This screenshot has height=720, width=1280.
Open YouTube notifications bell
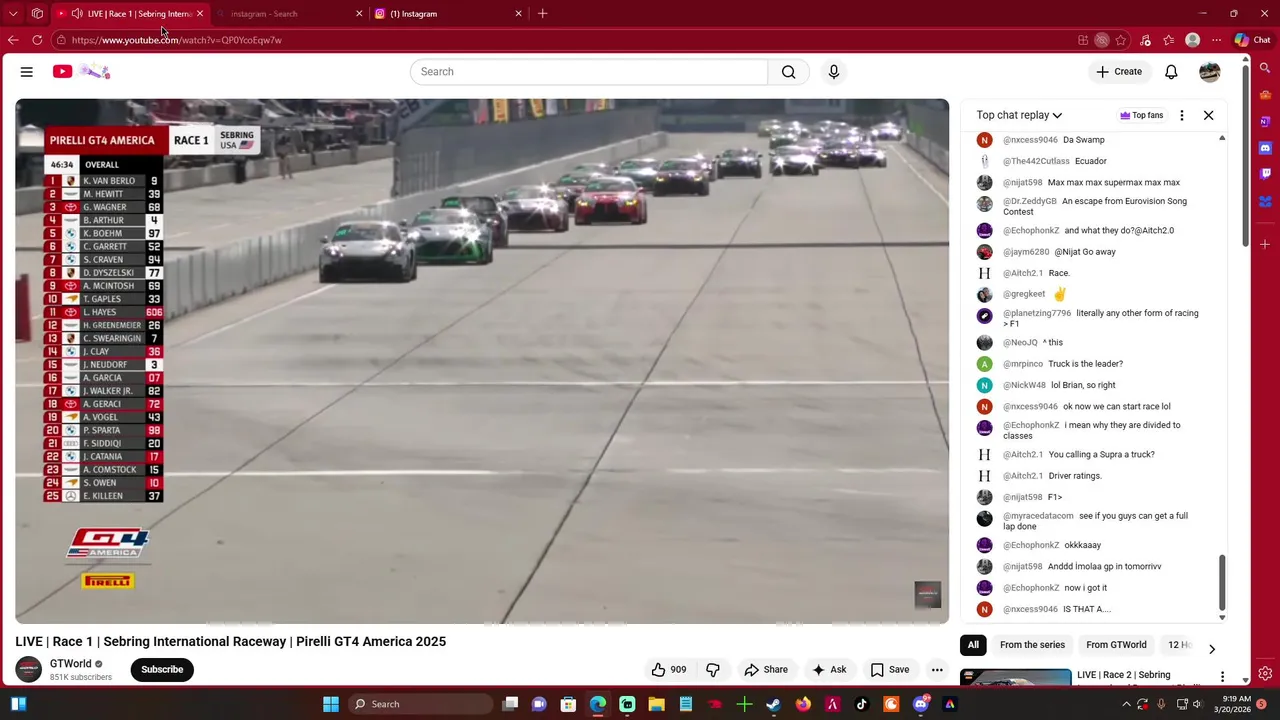click(x=1171, y=72)
